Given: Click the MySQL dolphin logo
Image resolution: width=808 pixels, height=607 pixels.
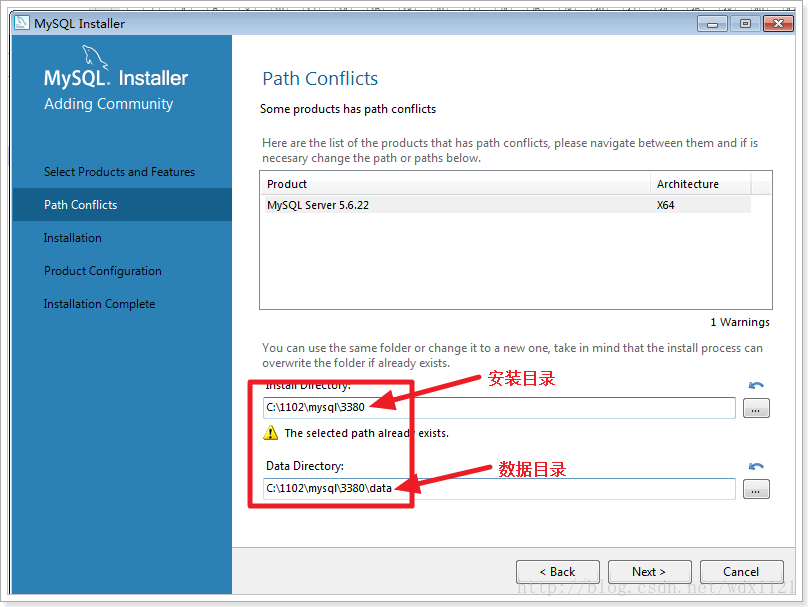Looking at the screenshot, I should click(x=95, y=57).
